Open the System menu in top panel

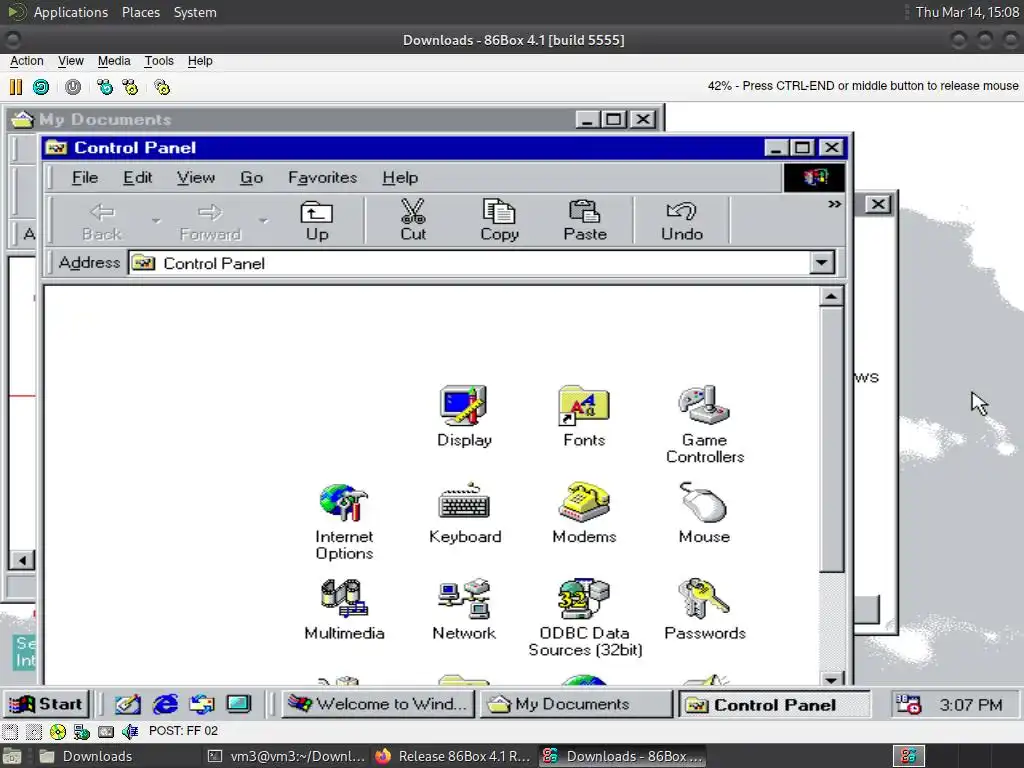click(x=195, y=12)
